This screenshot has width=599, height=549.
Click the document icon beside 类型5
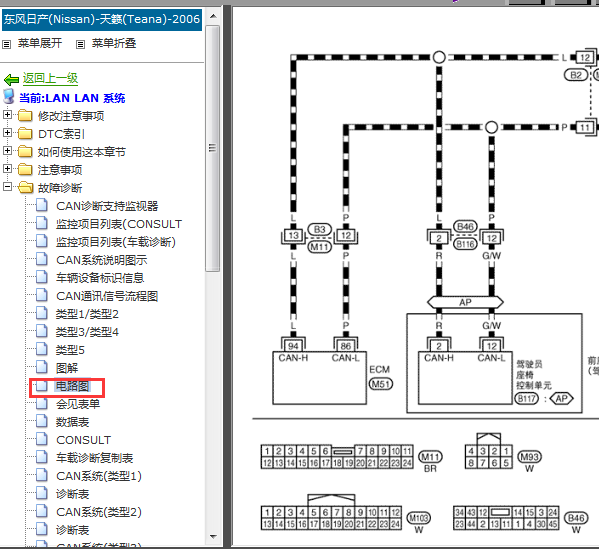[42, 349]
